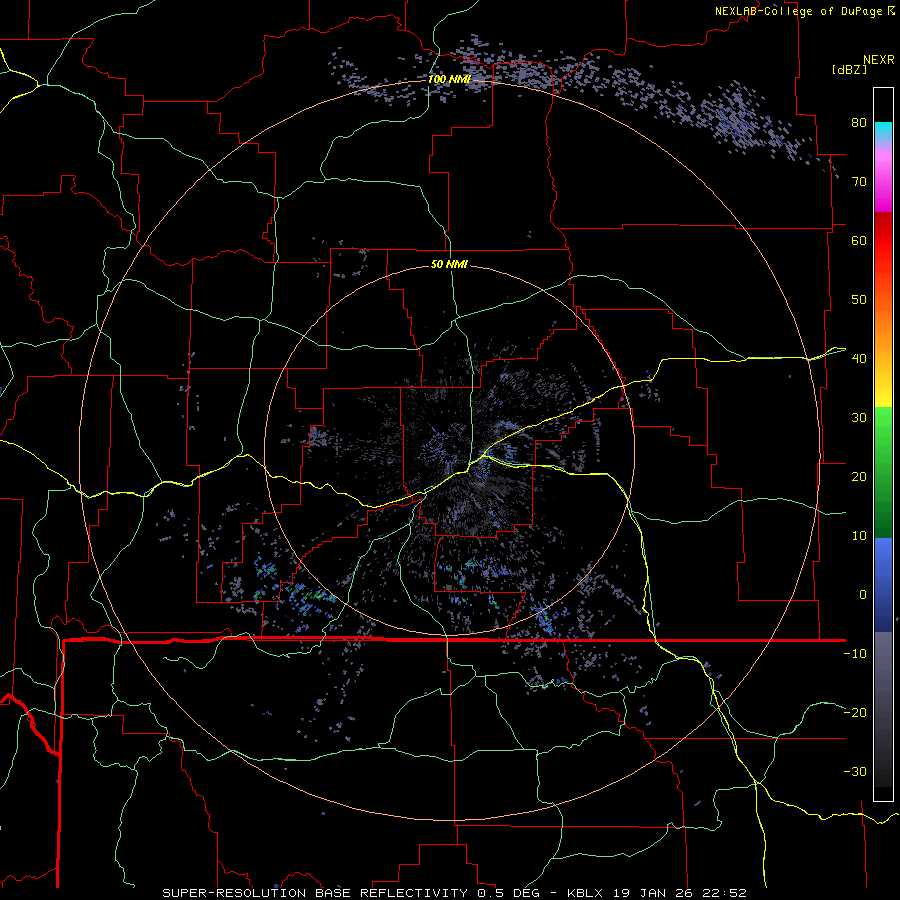Click the '50 NMI' range ring label

(x=449, y=265)
